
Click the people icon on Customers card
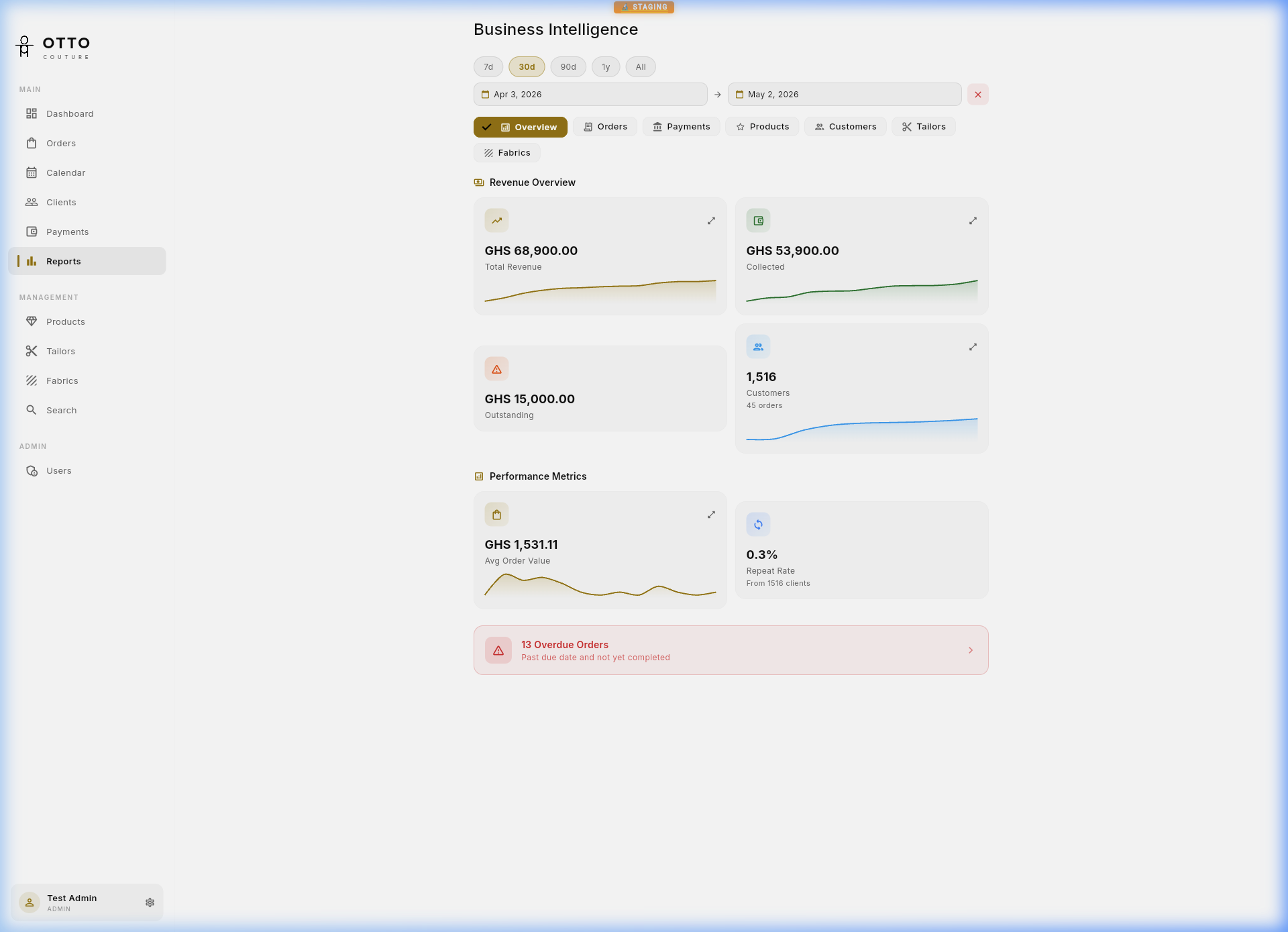point(758,347)
